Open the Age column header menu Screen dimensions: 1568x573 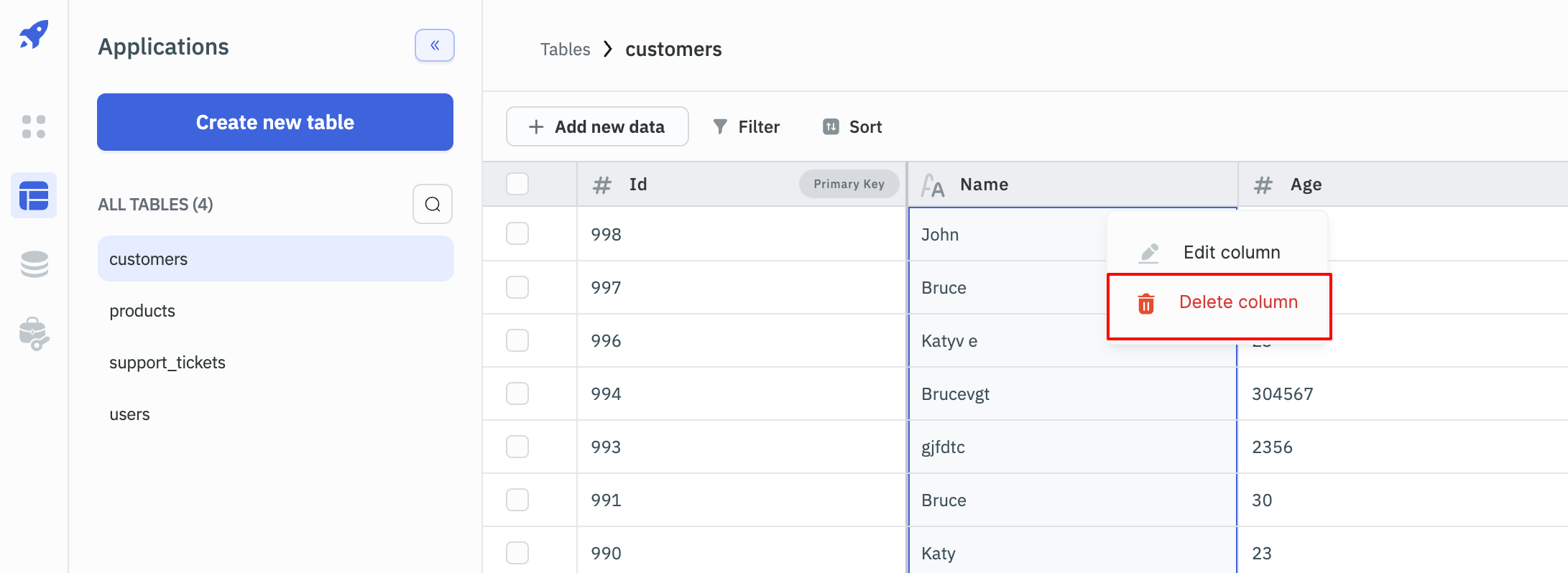point(1305,185)
